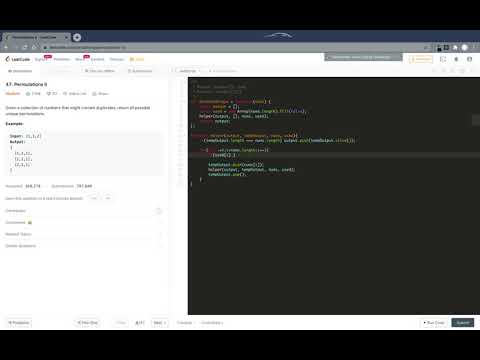Switch to the Submissions tab

pyautogui.click(x=140, y=71)
